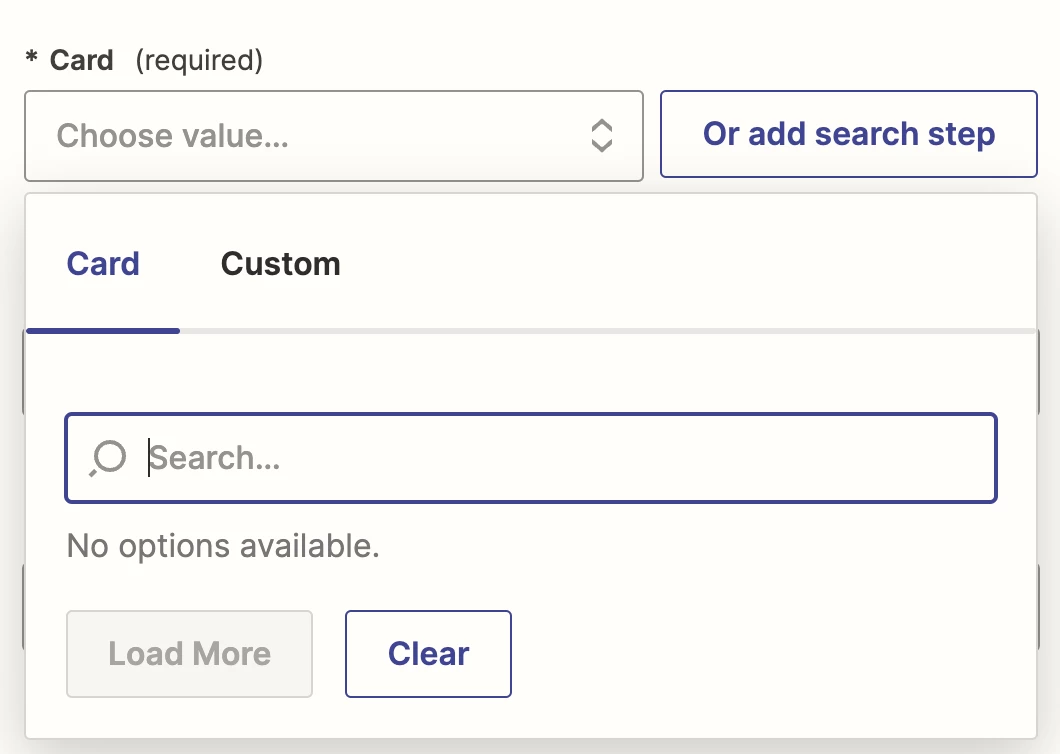Click the required asterisk beside Card

pos(32,60)
